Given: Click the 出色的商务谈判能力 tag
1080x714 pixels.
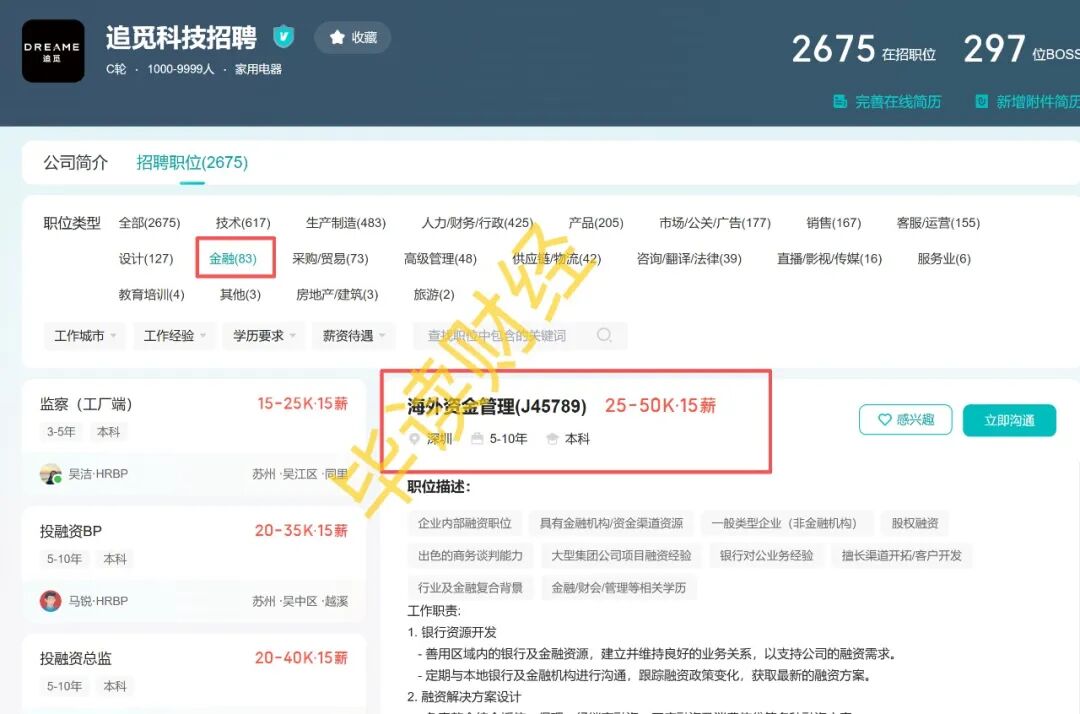Looking at the screenshot, I should coord(470,556).
